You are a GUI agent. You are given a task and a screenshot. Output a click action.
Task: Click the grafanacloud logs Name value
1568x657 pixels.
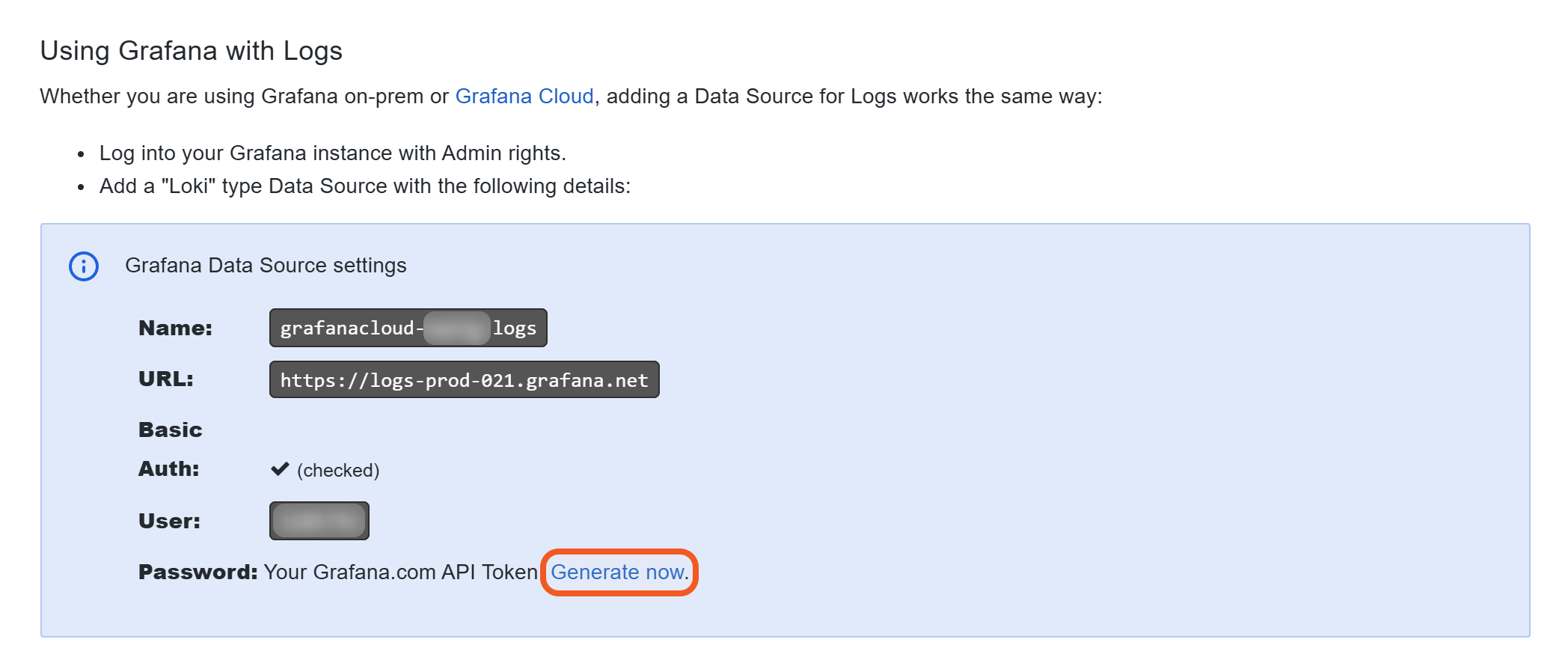tap(408, 328)
